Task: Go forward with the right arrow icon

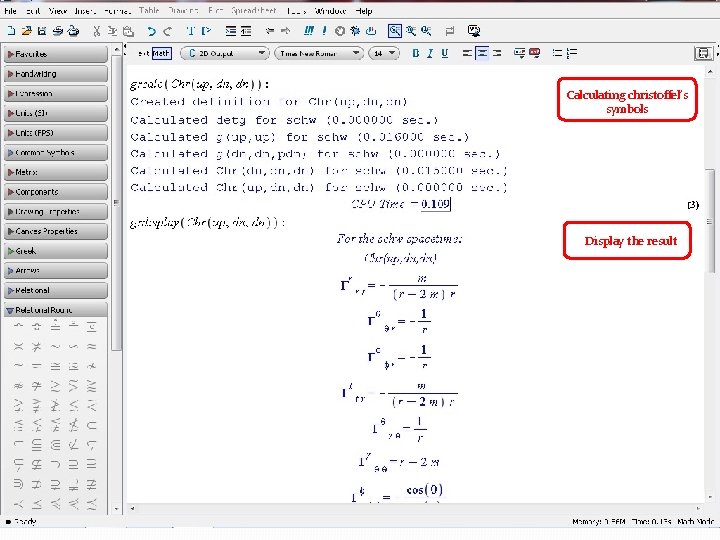Action: (x=285, y=31)
